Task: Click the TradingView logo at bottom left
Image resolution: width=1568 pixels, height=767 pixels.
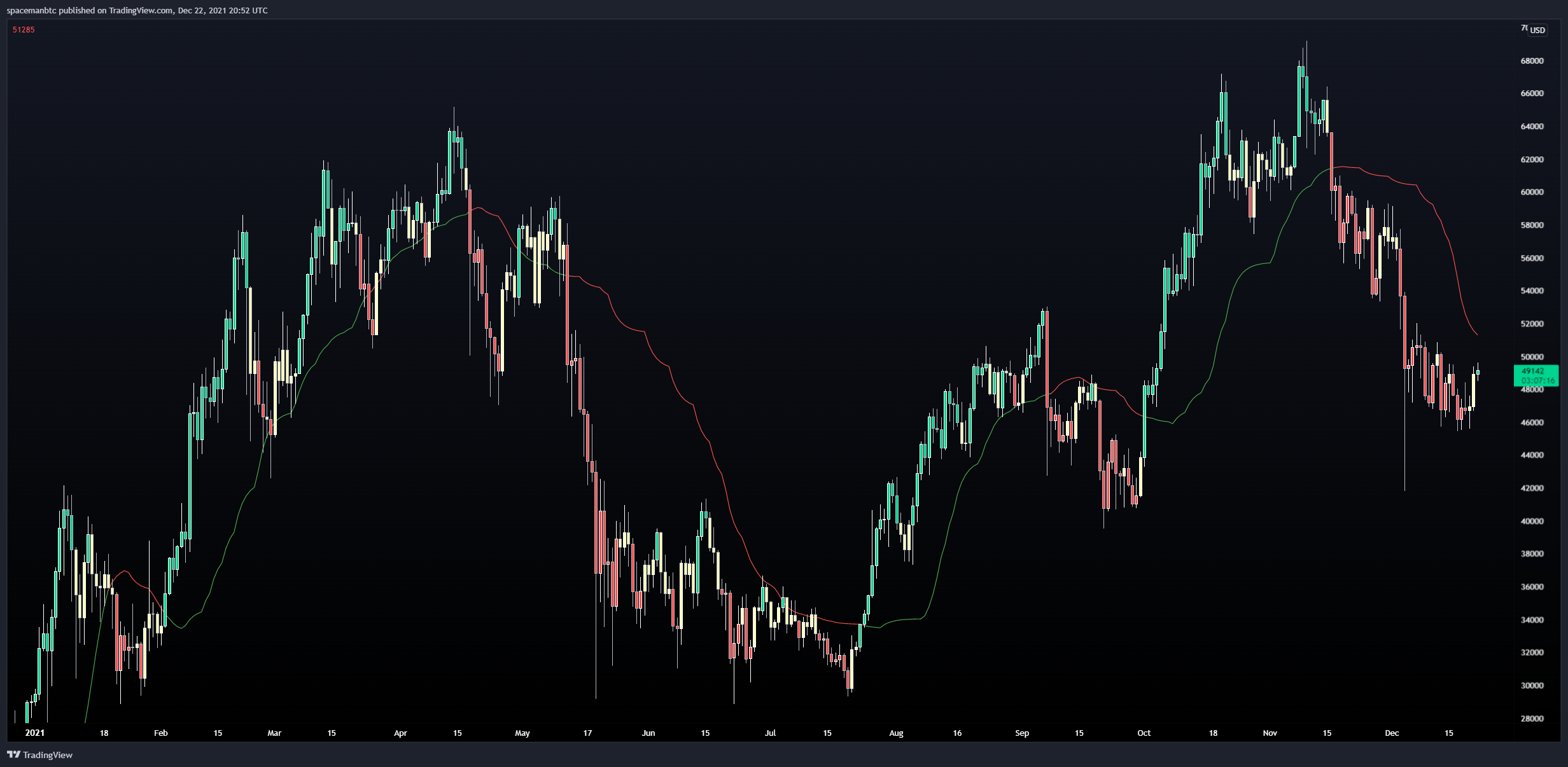Action: [x=39, y=755]
